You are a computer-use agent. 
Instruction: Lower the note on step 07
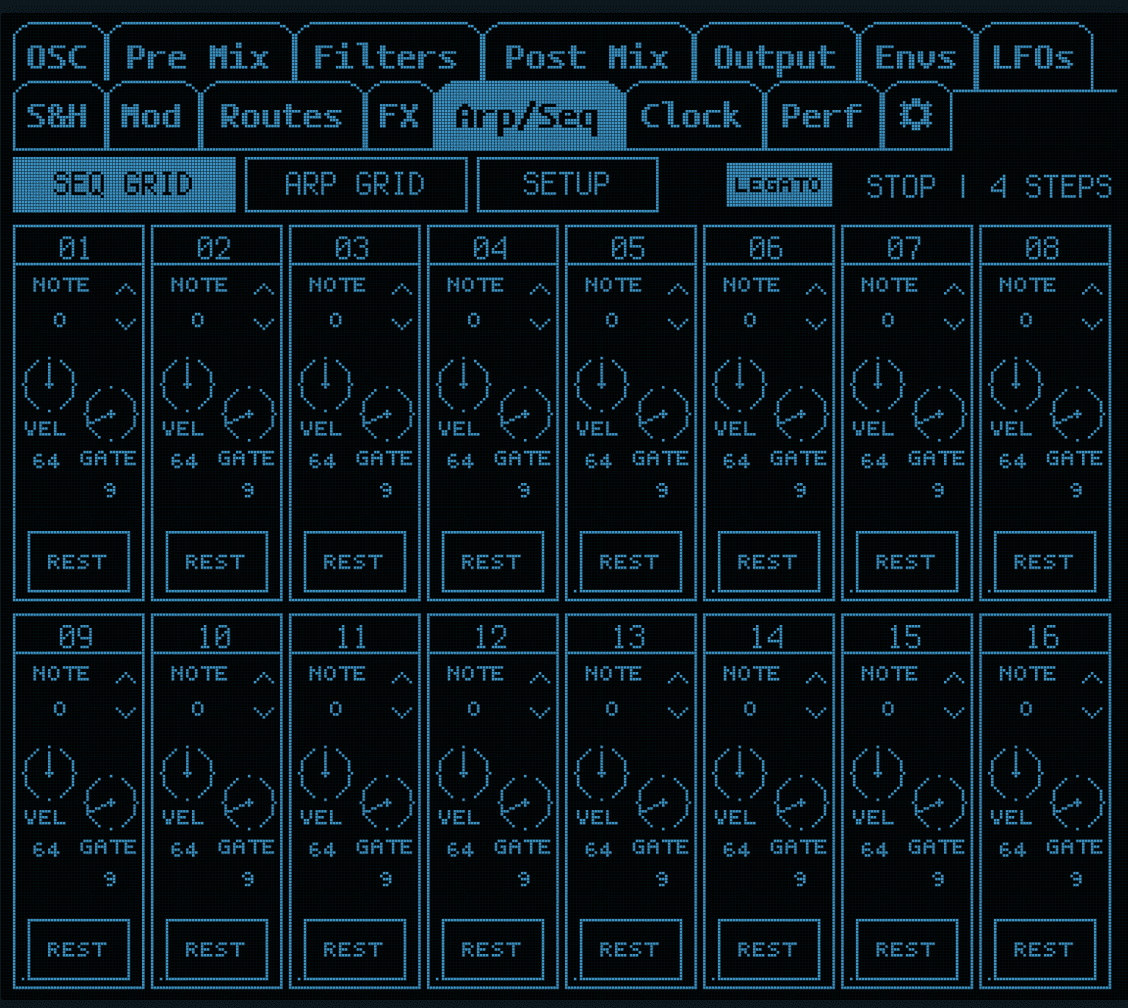coord(955,324)
